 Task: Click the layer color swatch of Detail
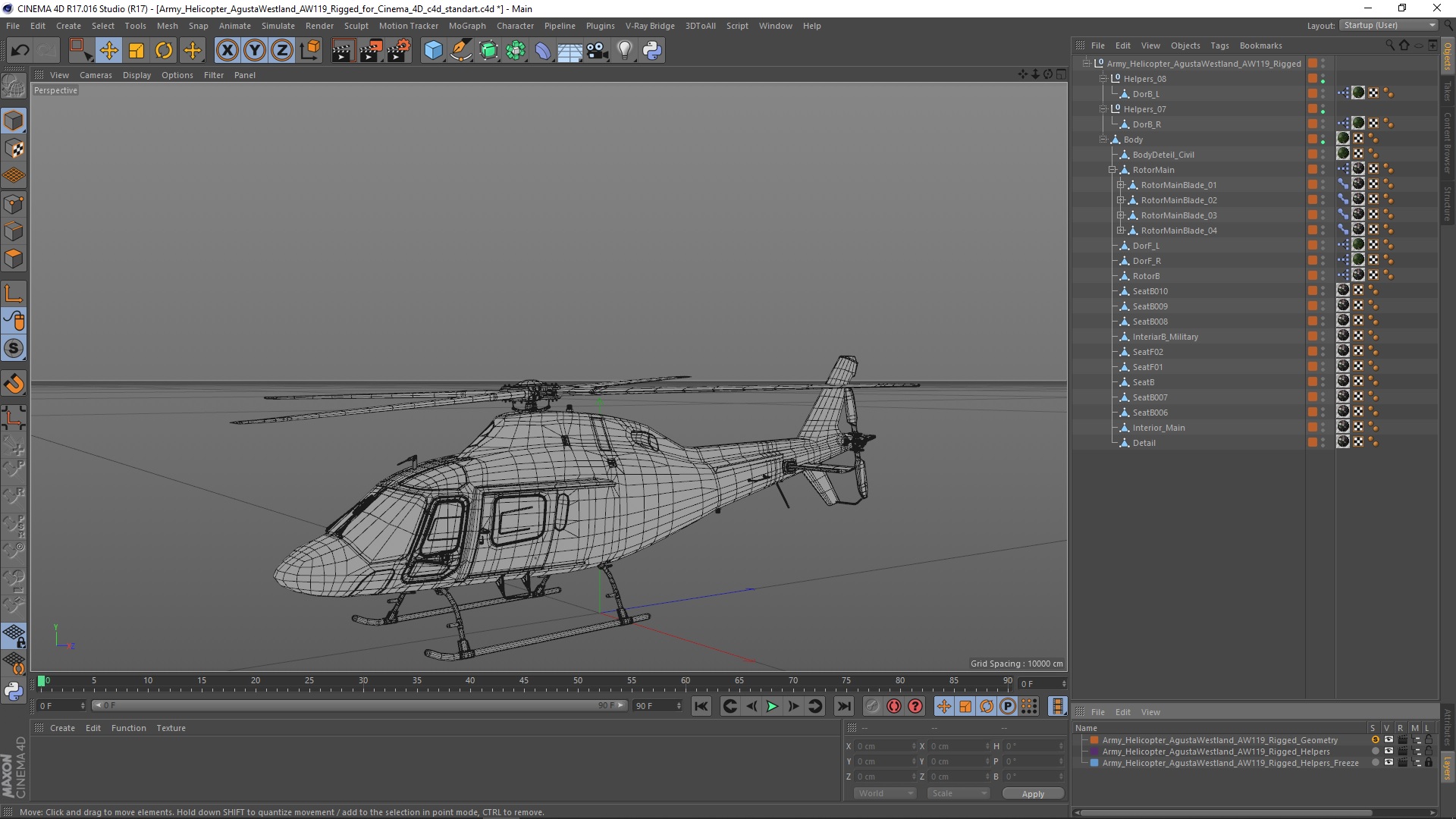pyautogui.click(x=1312, y=442)
